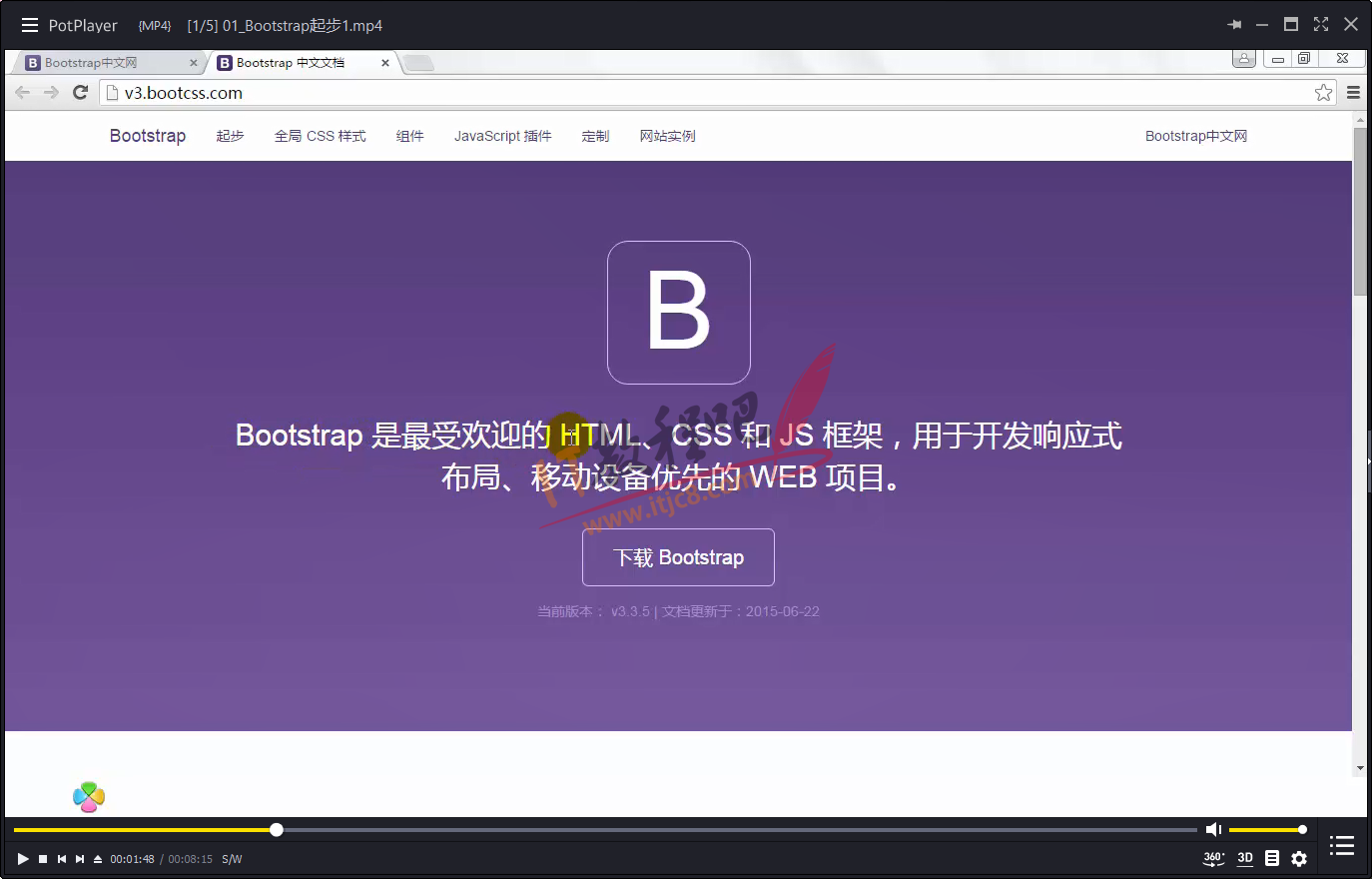Screen dimensions: 1372x879
Task: Open 组件 navigation item
Action: (x=409, y=136)
